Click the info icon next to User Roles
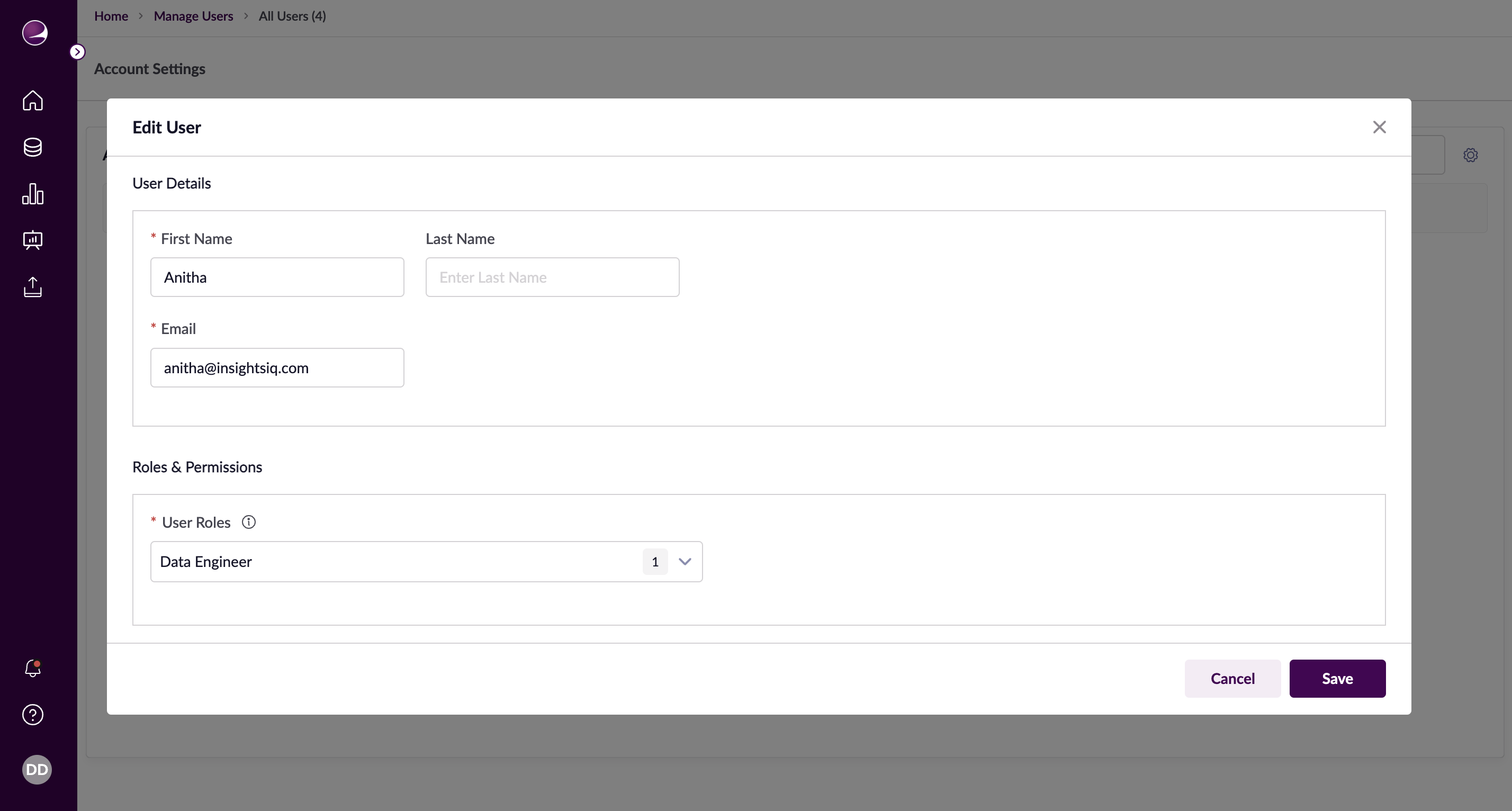The height and width of the screenshot is (811, 1512). tap(248, 521)
